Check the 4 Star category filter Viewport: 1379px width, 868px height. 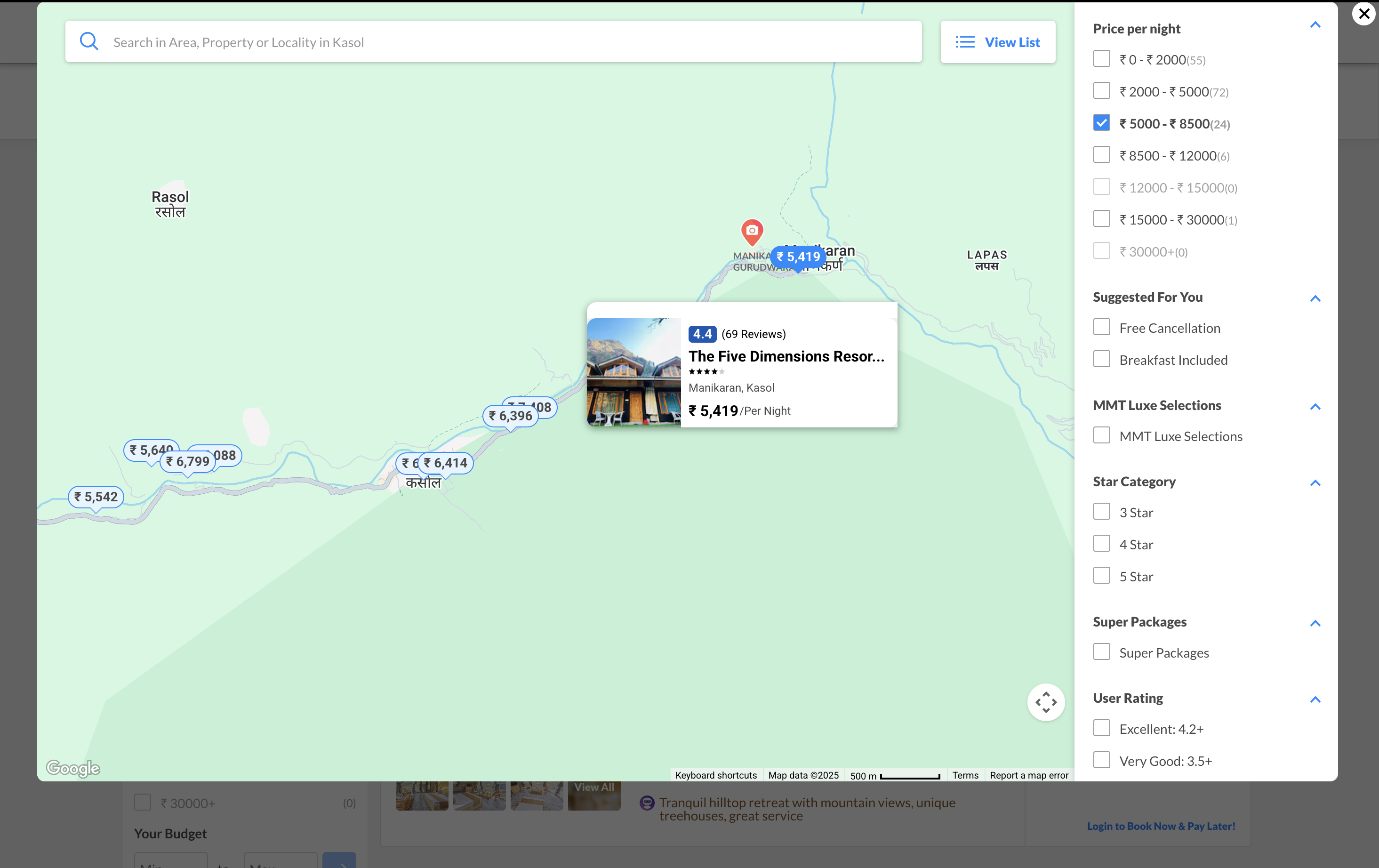pos(1101,544)
